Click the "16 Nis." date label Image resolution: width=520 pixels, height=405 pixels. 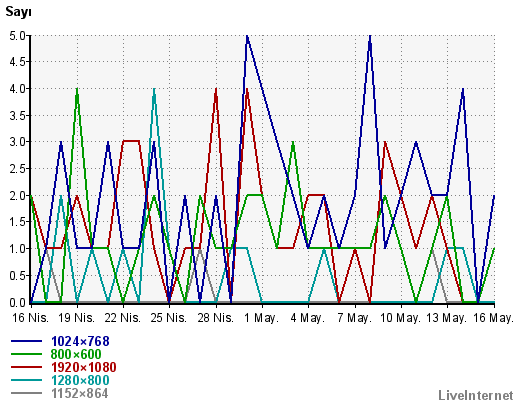(x=31, y=318)
